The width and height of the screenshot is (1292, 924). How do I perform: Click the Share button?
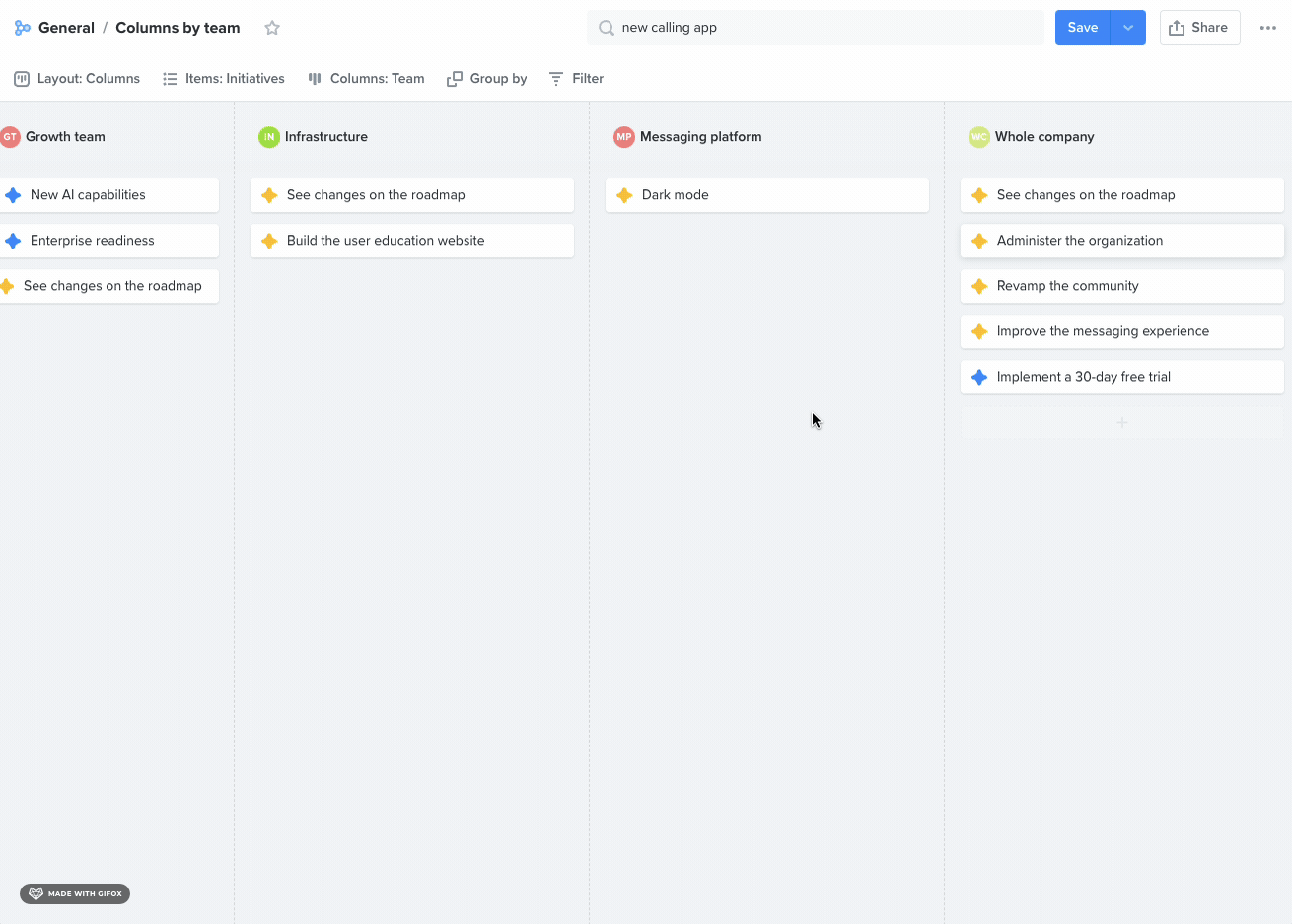tap(1199, 27)
